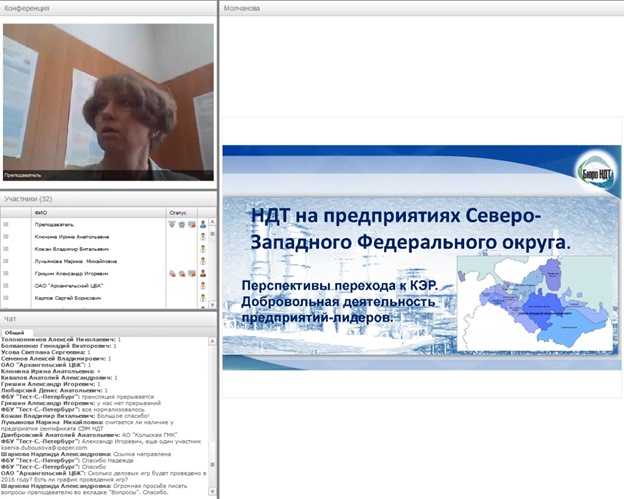Select participant name Гришин Александр Игоревич

(71, 273)
